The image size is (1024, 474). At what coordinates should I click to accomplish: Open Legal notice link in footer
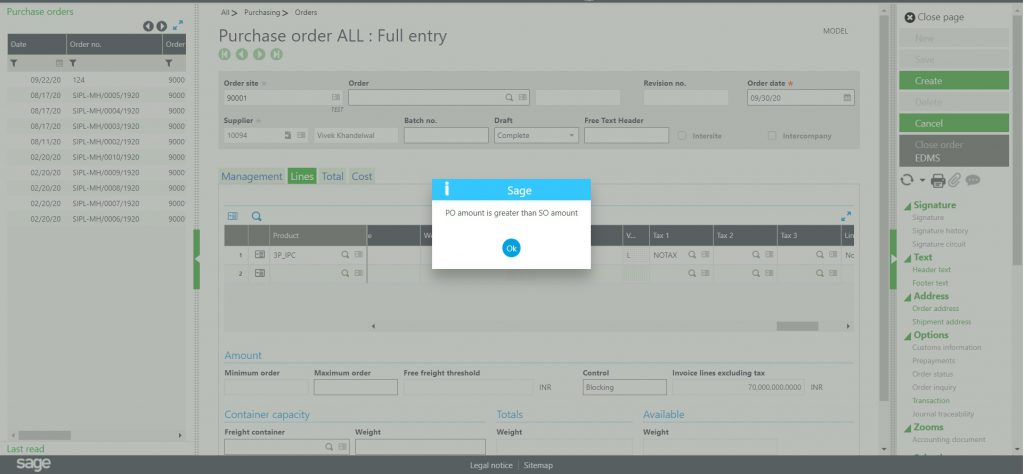491,466
